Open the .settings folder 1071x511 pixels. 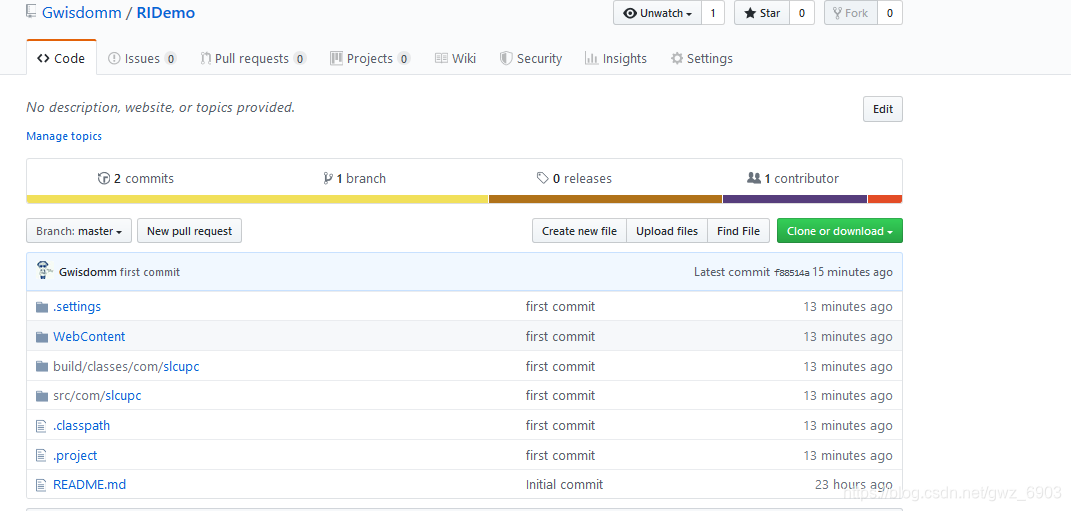(76, 307)
